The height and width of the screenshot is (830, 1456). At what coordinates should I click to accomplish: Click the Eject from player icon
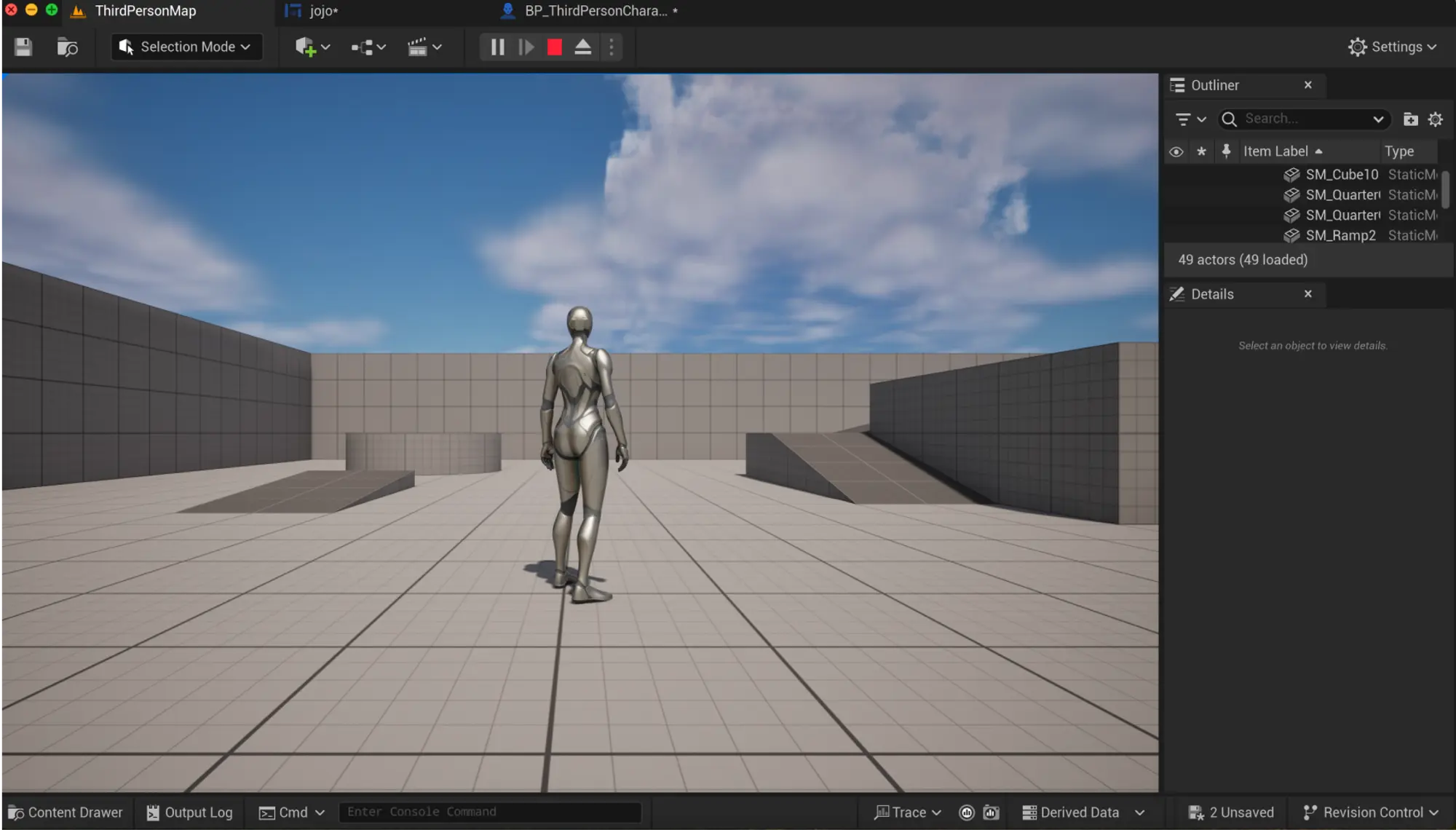(x=582, y=47)
